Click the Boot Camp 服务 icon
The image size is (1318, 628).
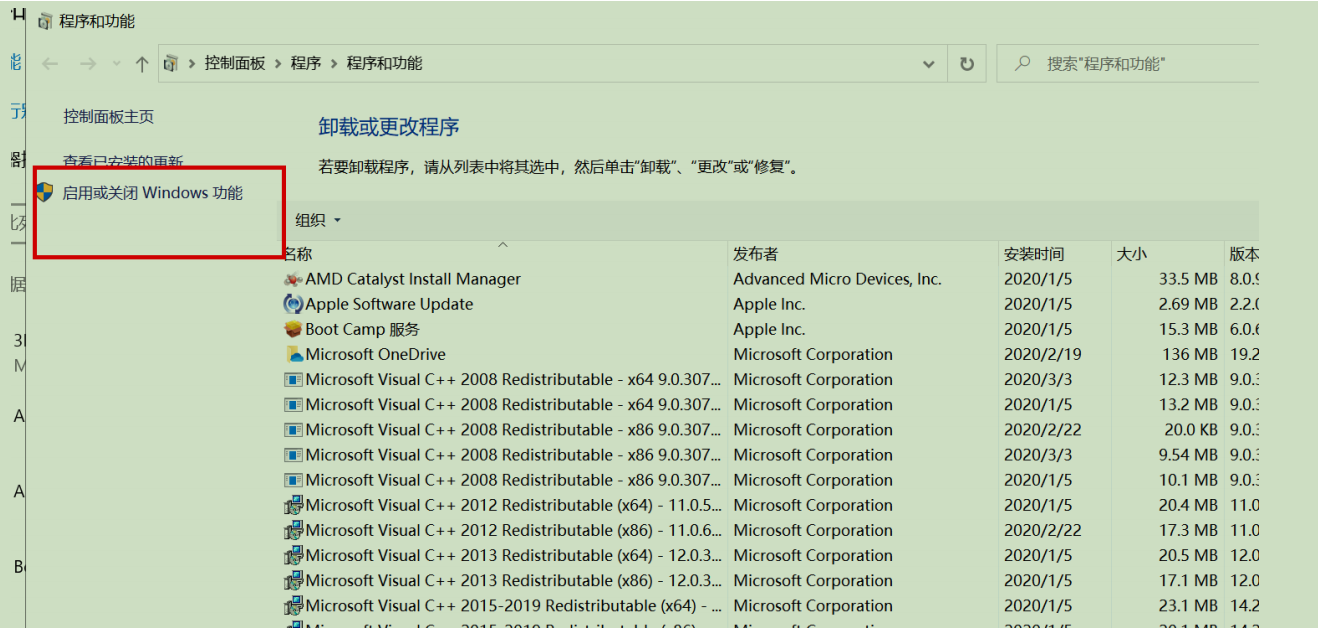point(293,329)
